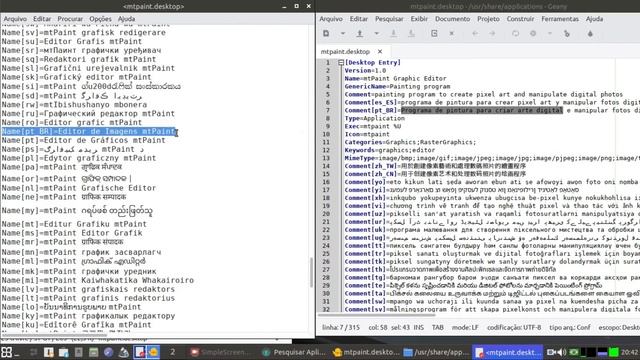Image resolution: width=640 pixels, height=360 pixels.
Task: Click the Type=Application line in Geany
Action: (375, 118)
